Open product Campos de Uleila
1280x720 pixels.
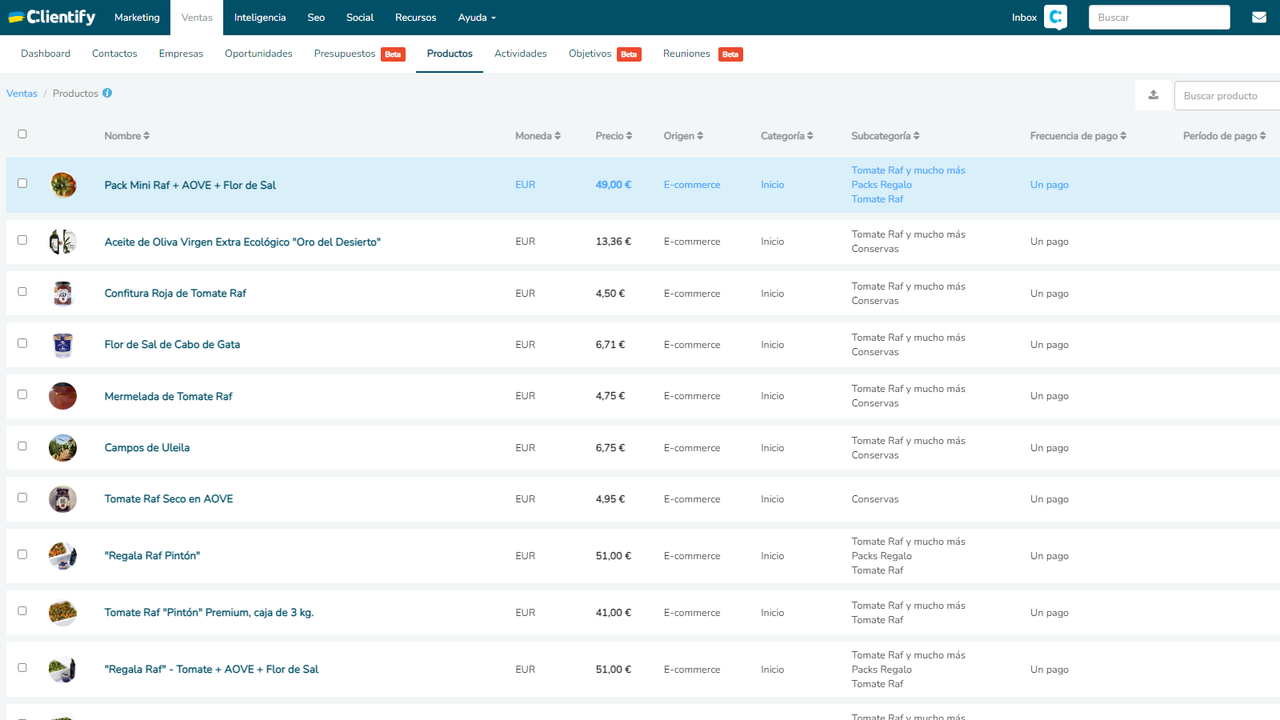147,448
